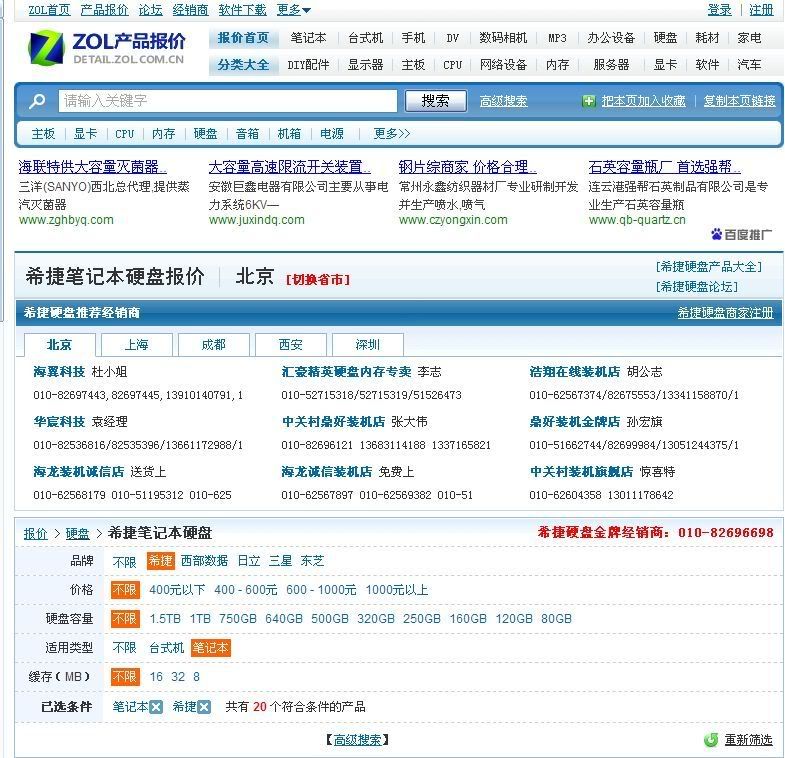Select the 北京 dealer city tab

(x=60, y=344)
